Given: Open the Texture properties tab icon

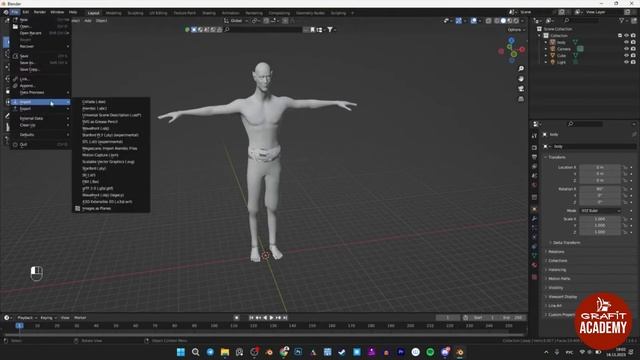Looking at the screenshot, I should click(534, 277).
